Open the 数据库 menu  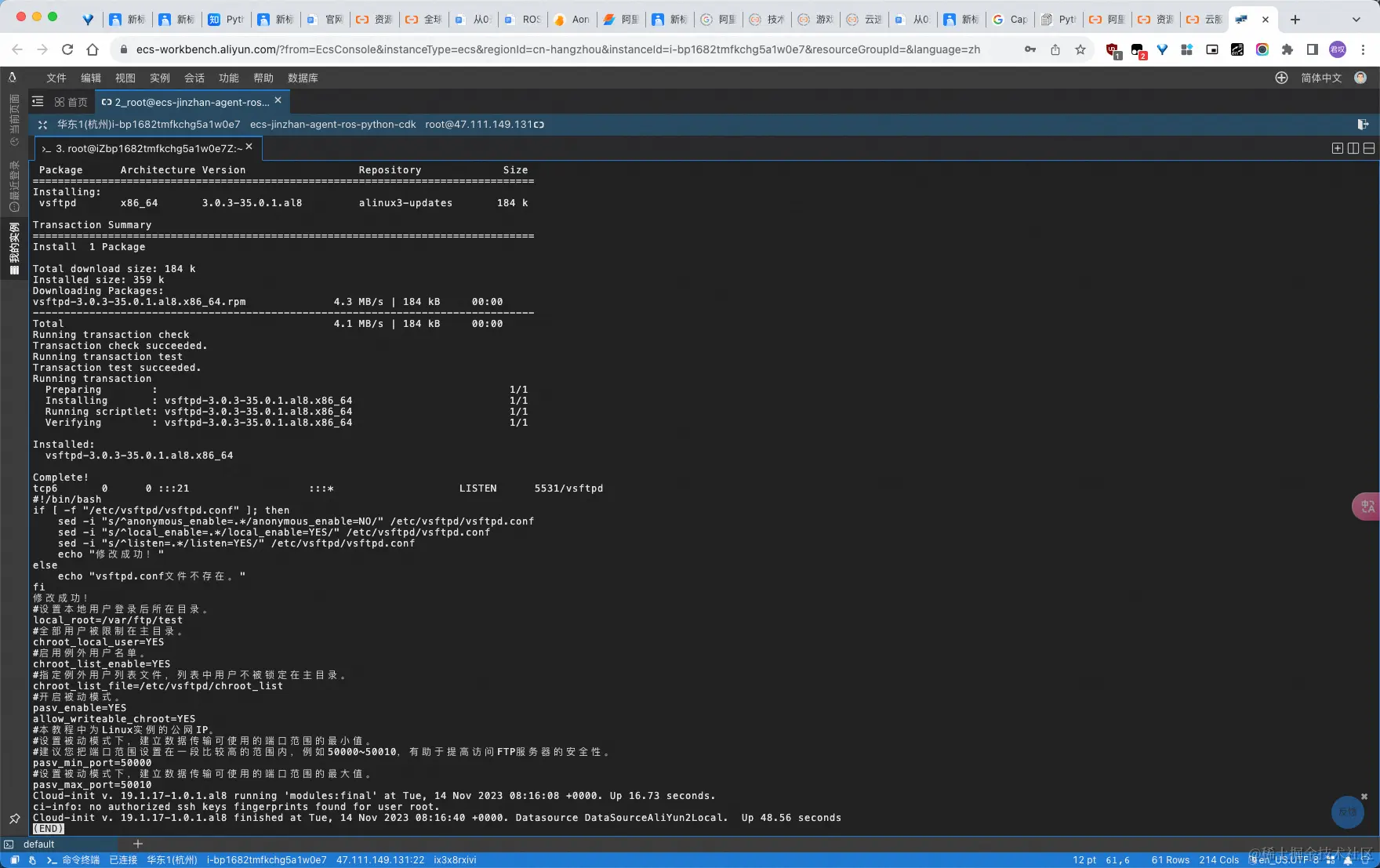coord(303,78)
